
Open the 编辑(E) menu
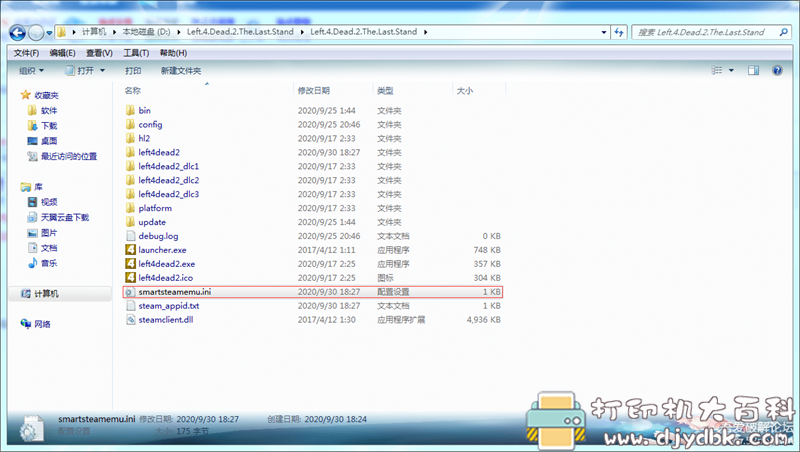coord(62,53)
